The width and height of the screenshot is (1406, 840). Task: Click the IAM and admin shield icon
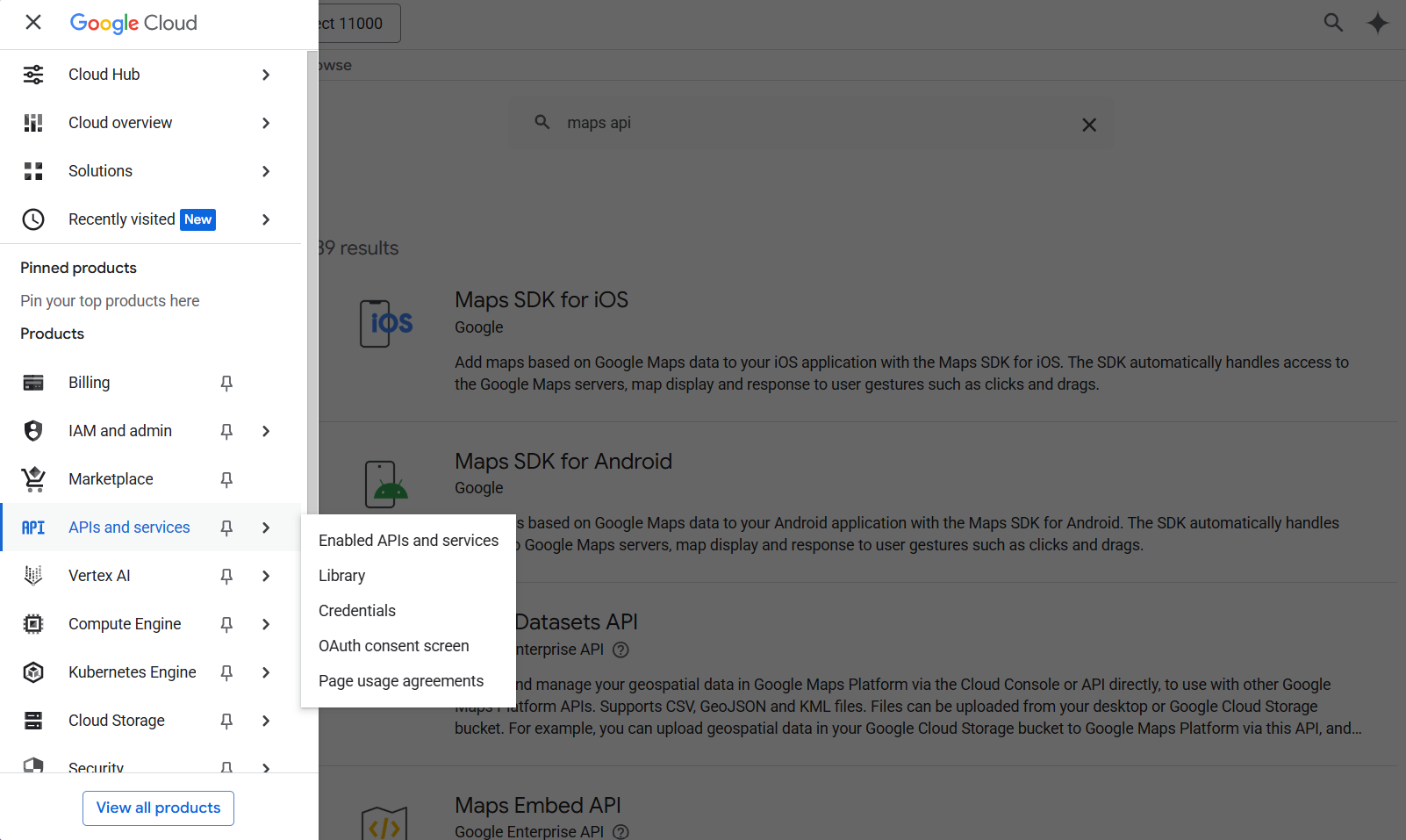33,431
